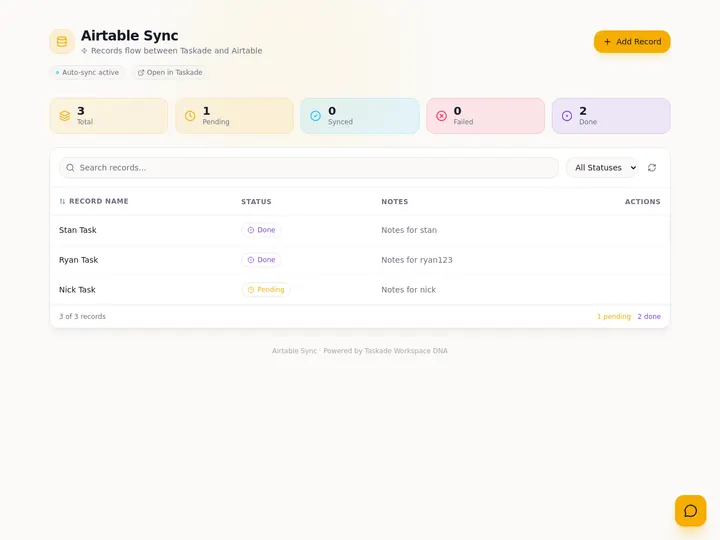Click the '2 done' footer filter
The width and height of the screenshot is (720, 540).
pyautogui.click(x=649, y=316)
